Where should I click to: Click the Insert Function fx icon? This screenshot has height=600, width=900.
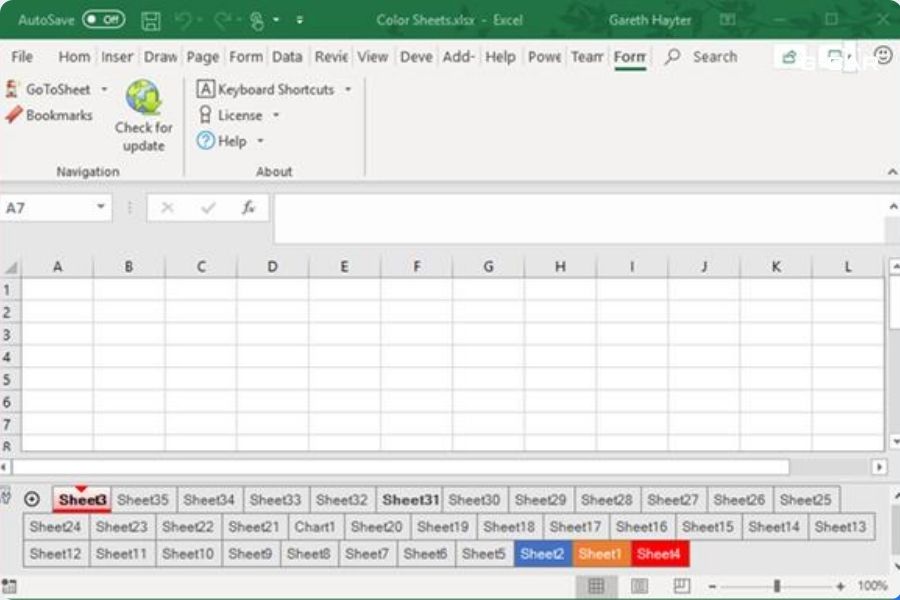[x=249, y=207]
